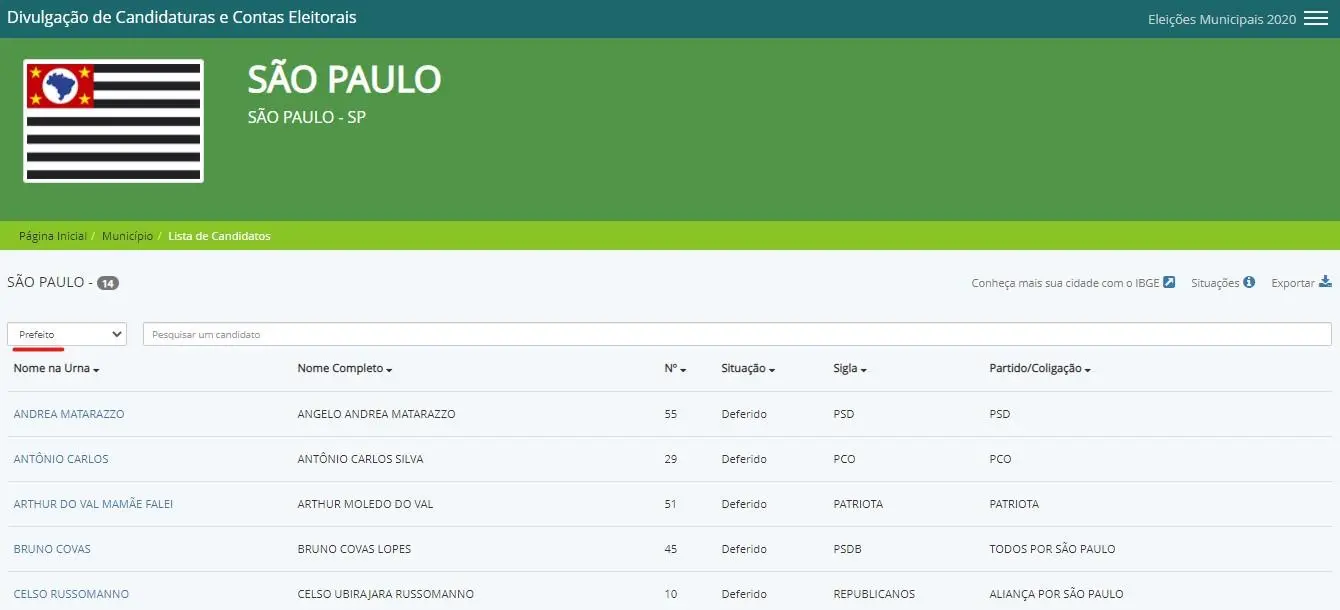Open CELSO RUSSOMANNO candidate page

(x=71, y=594)
